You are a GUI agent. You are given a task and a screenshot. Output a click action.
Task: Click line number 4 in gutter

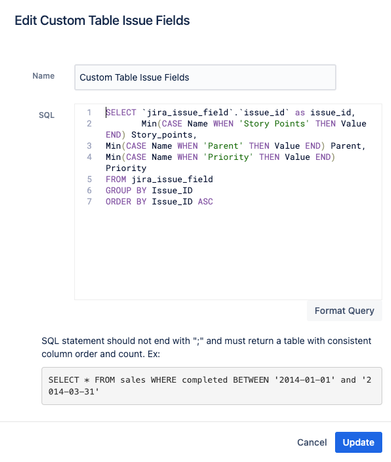pos(89,157)
